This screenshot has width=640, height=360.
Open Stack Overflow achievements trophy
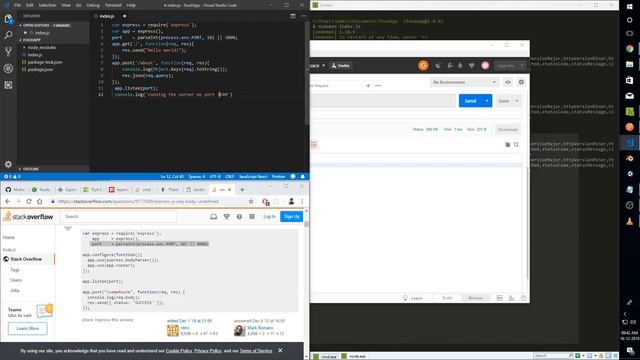(x=227, y=217)
